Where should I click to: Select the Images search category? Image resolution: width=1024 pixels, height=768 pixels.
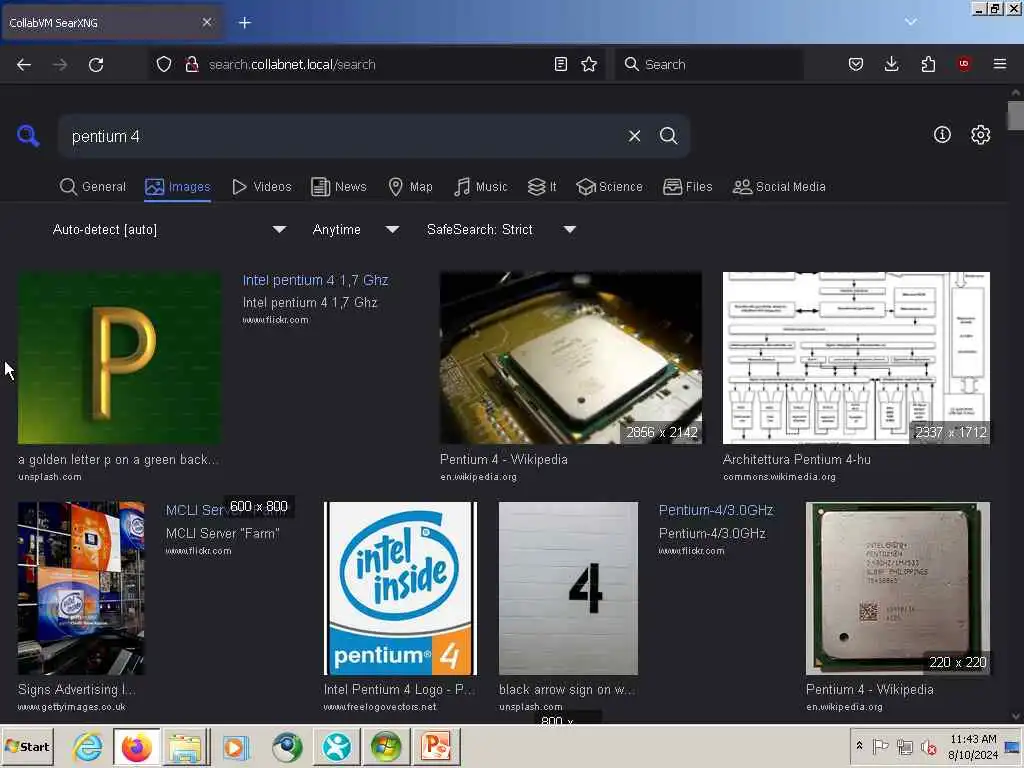click(178, 187)
